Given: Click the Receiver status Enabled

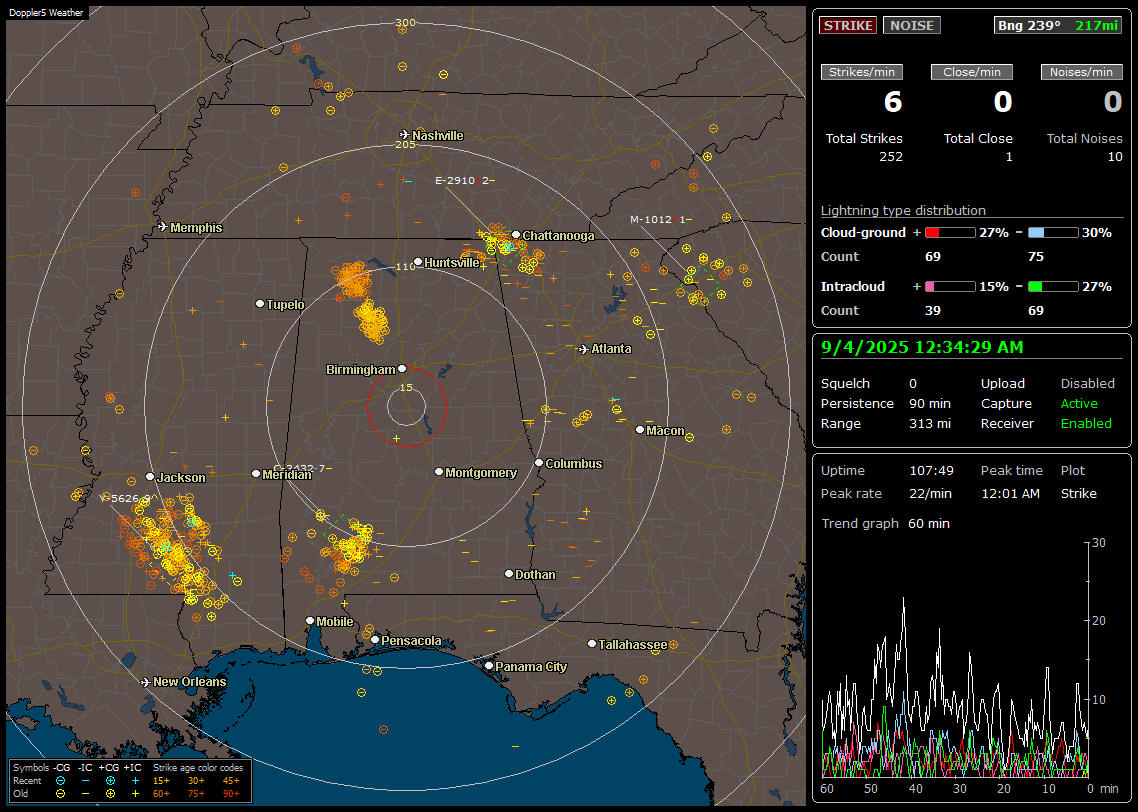Looking at the screenshot, I should (1086, 424).
